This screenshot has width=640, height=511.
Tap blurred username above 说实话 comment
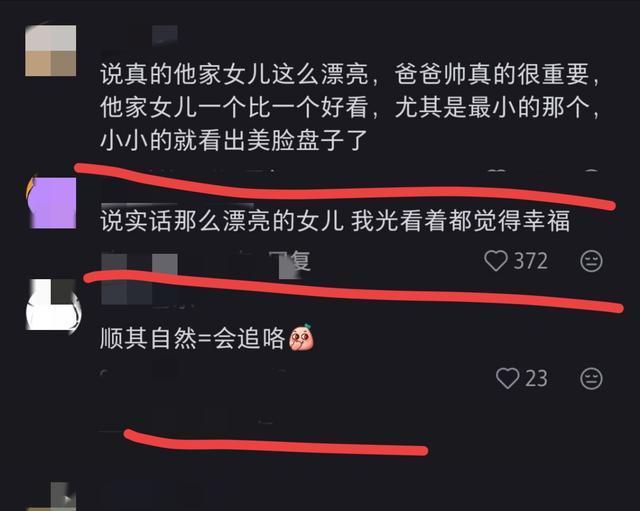point(177,205)
